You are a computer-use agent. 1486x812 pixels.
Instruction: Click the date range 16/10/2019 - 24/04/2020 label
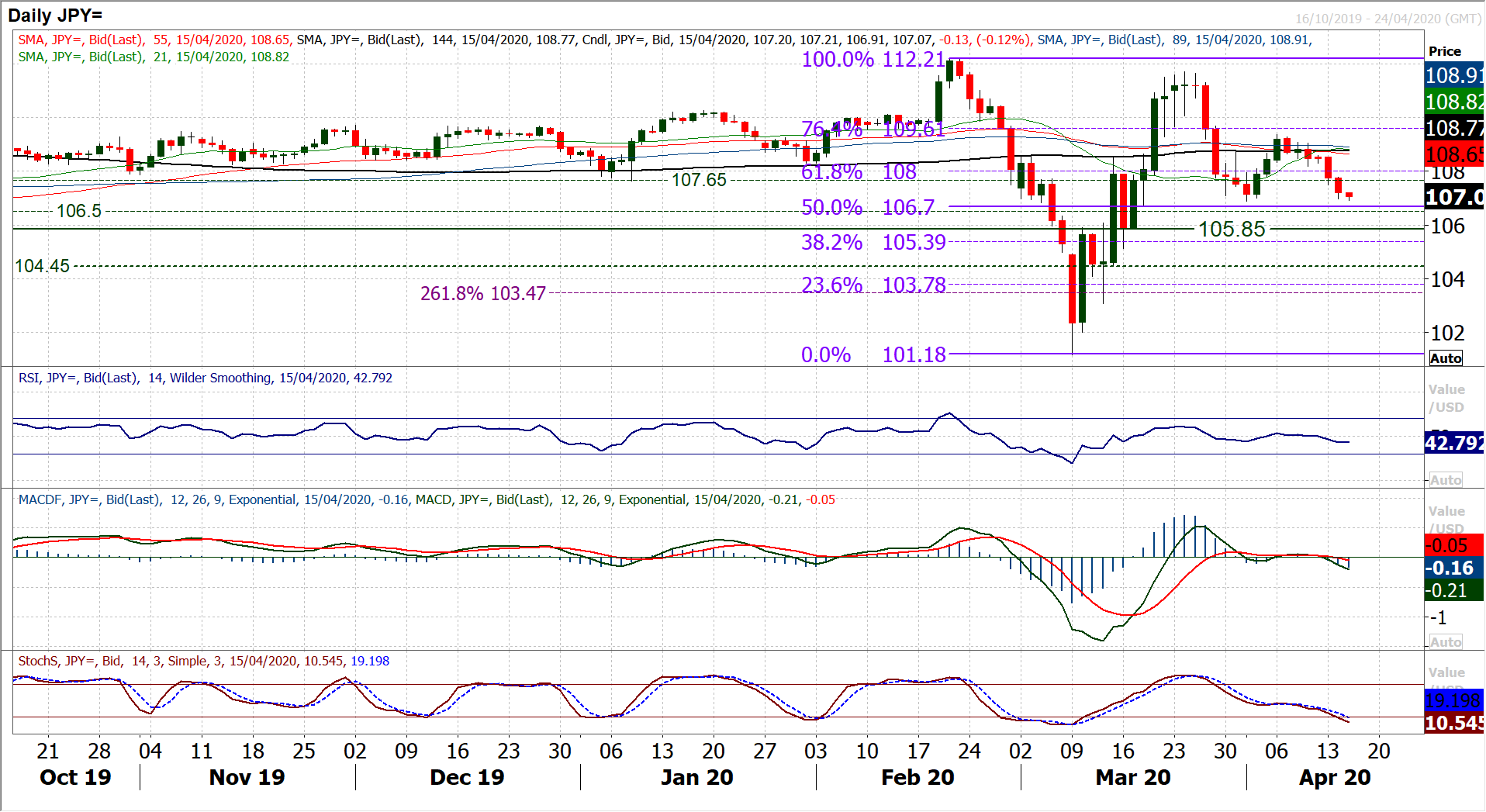click(1388, 19)
